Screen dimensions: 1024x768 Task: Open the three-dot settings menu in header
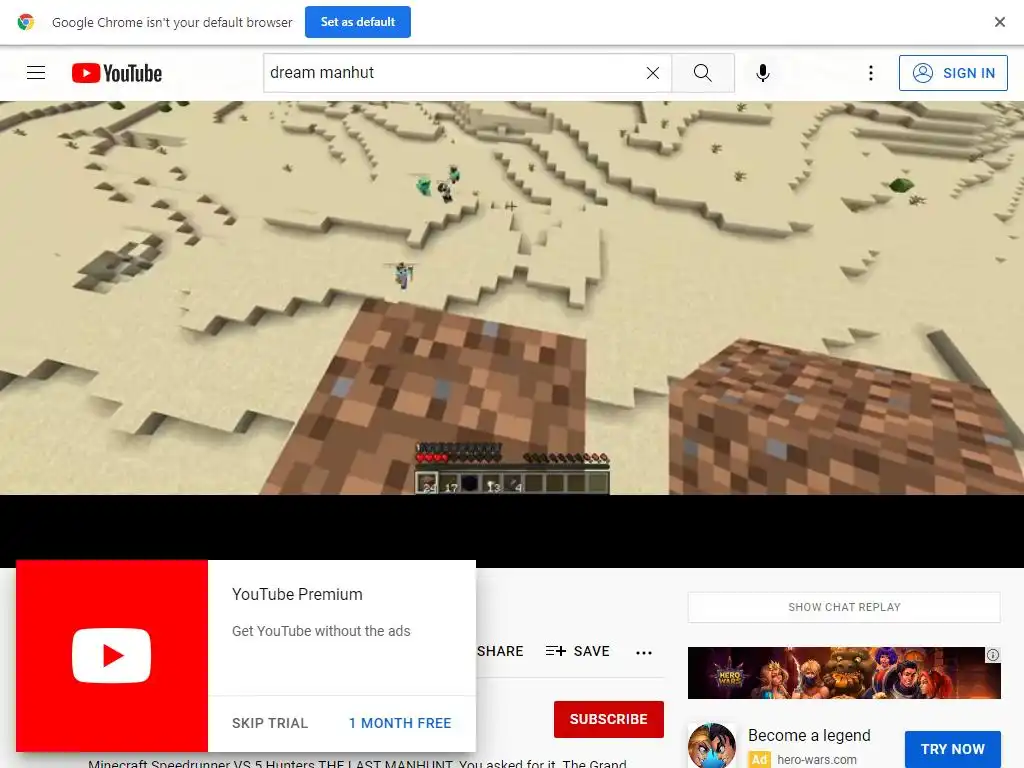tap(871, 73)
